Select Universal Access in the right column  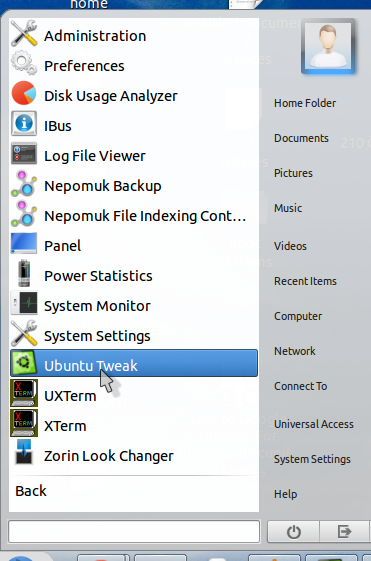313,424
